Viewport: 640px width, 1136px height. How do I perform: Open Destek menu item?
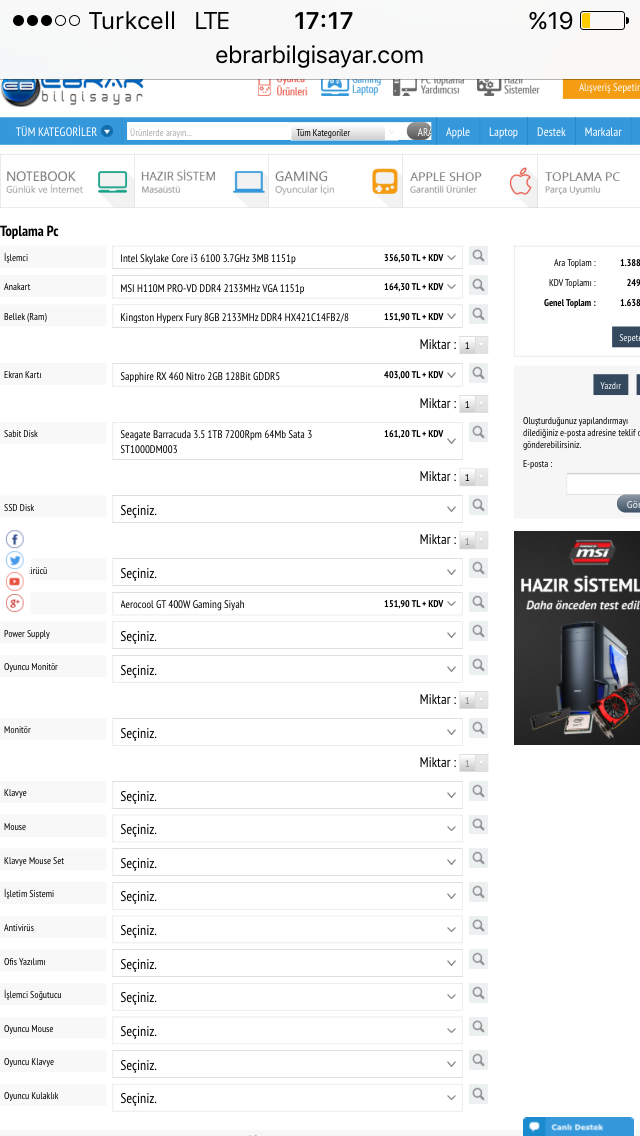[551, 132]
